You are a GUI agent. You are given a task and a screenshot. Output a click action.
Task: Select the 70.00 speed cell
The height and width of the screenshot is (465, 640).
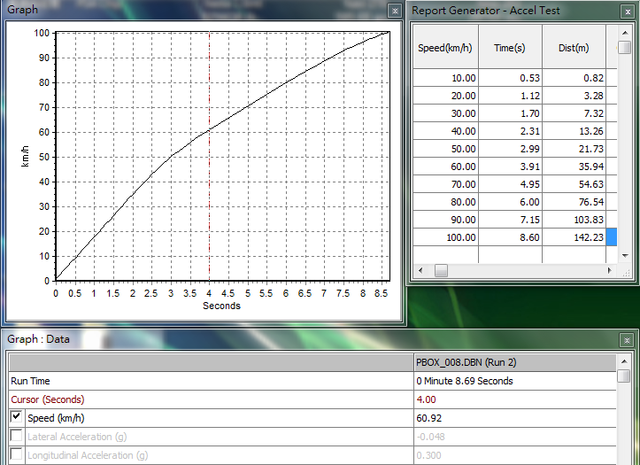point(445,184)
